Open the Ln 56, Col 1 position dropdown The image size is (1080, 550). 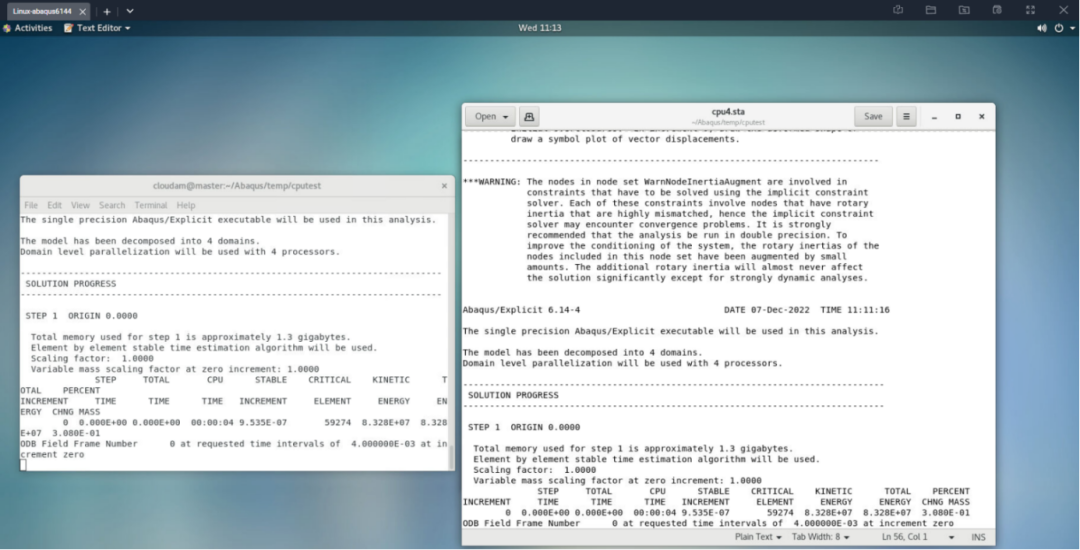point(917,537)
